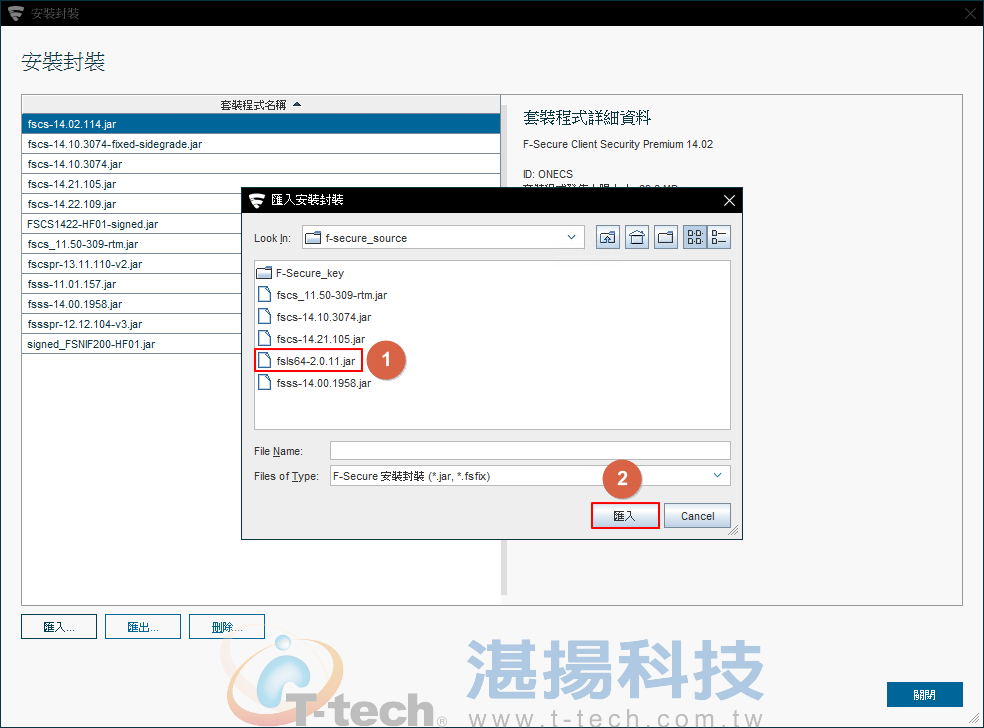
Task: Select the fsls64-2.0.11.jar file icon
Action: click(265, 361)
